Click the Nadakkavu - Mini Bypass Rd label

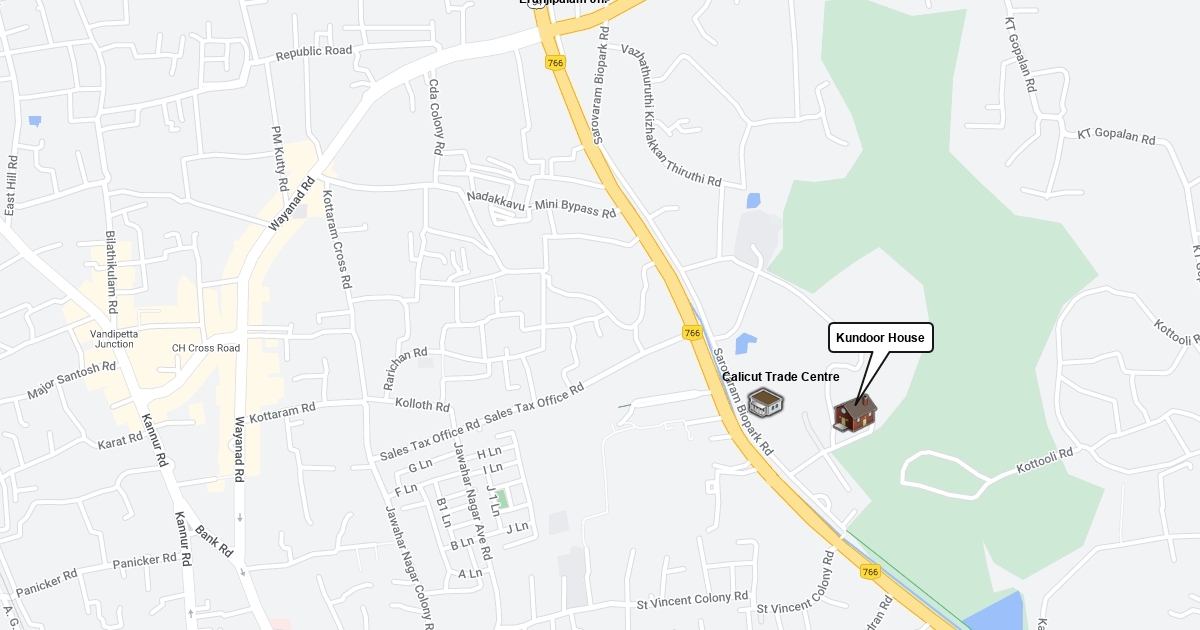tap(542, 204)
